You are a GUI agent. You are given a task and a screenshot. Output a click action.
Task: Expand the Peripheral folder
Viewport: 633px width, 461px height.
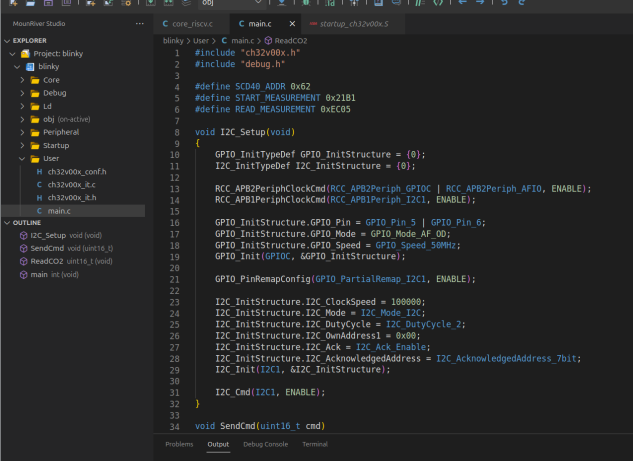(x=59, y=132)
